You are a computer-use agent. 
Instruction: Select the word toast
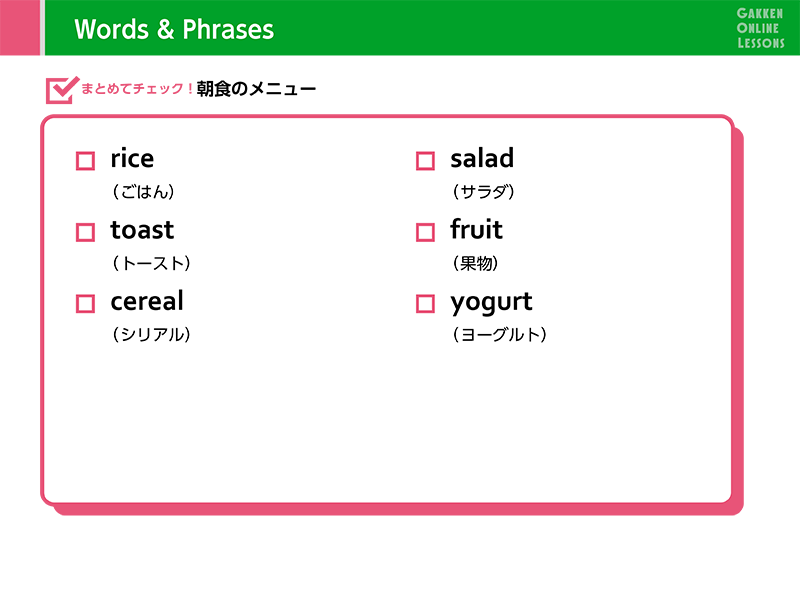coord(142,230)
